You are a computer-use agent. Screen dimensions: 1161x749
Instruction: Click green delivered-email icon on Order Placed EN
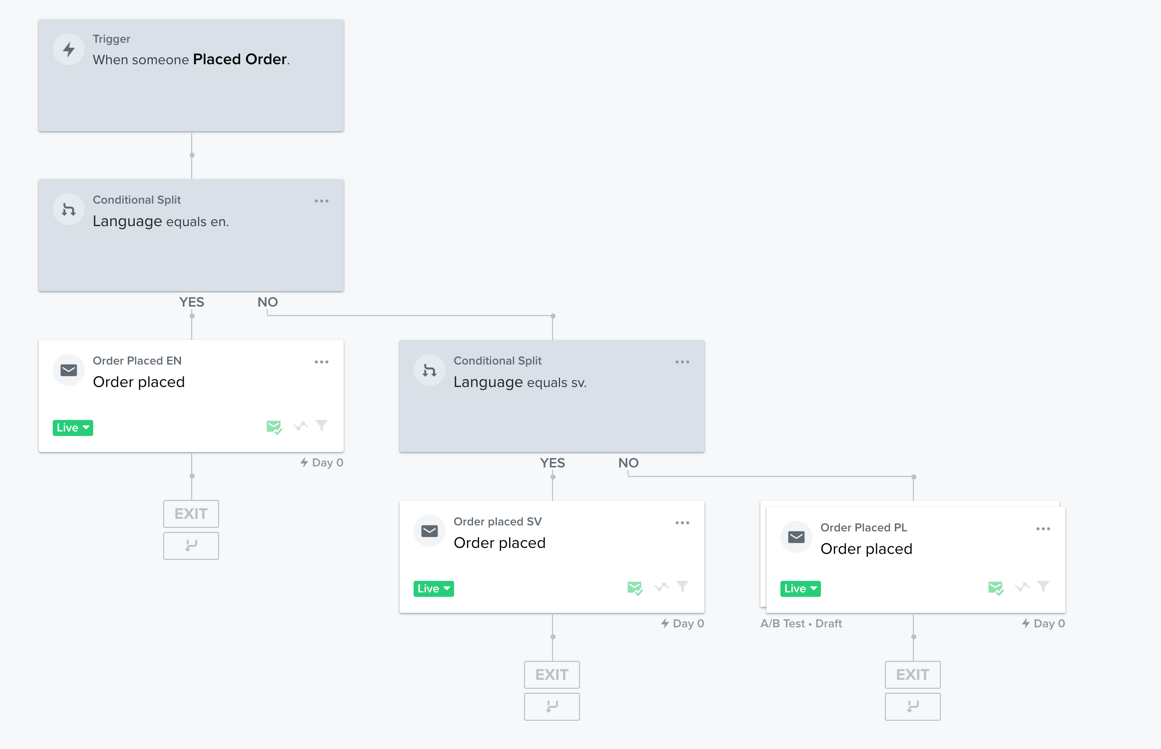tap(274, 426)
